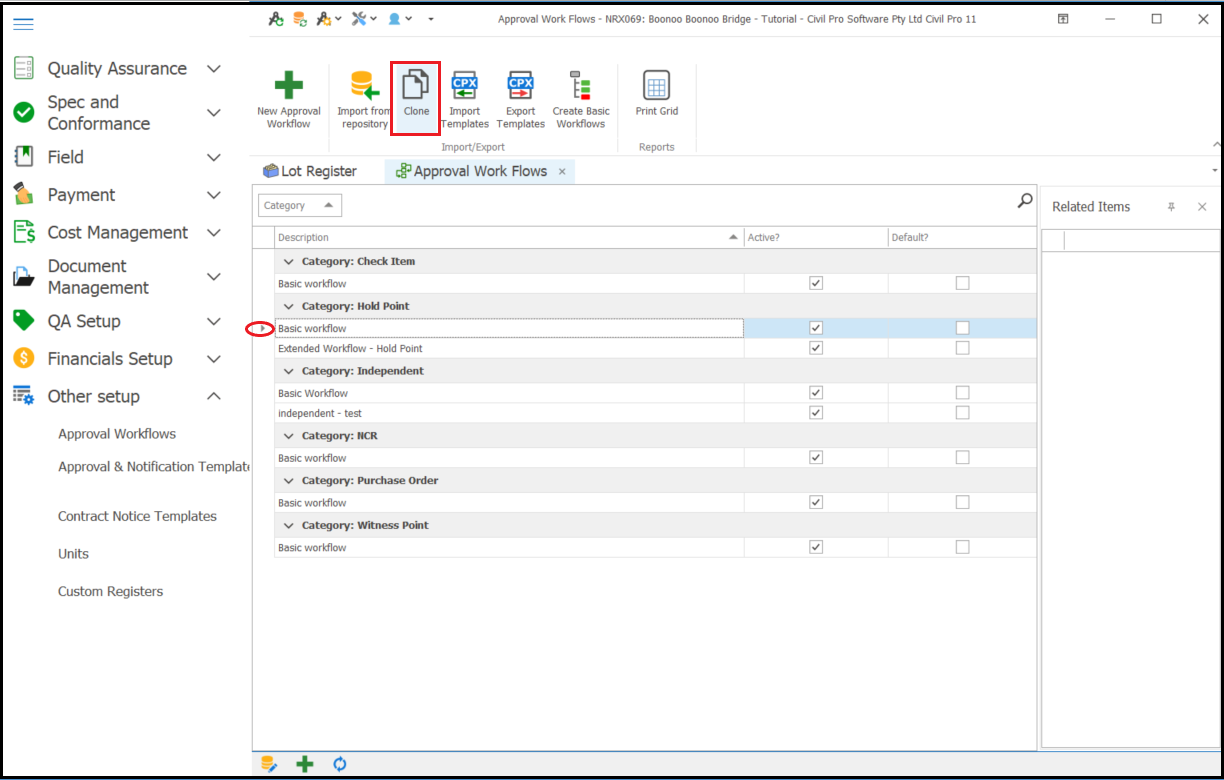Pin the Related Items panel

tap(1171, 207)
